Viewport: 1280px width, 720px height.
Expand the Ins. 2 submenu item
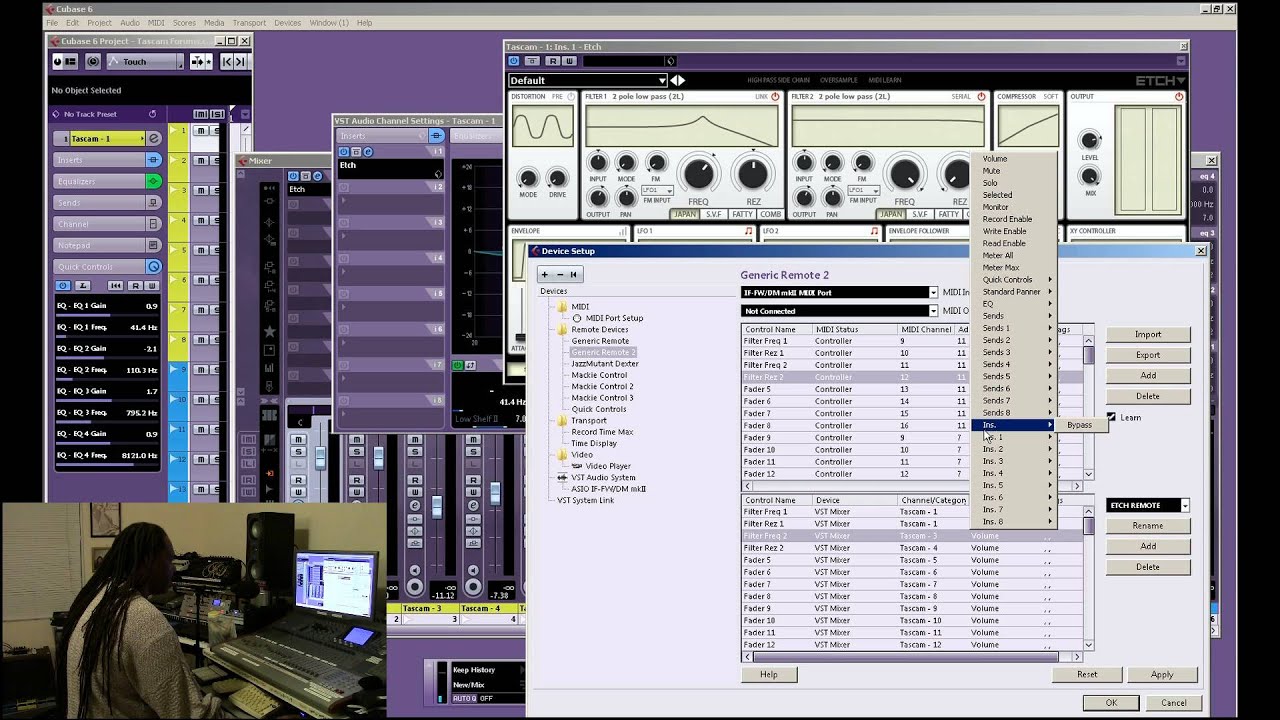tap(1015, 449)
